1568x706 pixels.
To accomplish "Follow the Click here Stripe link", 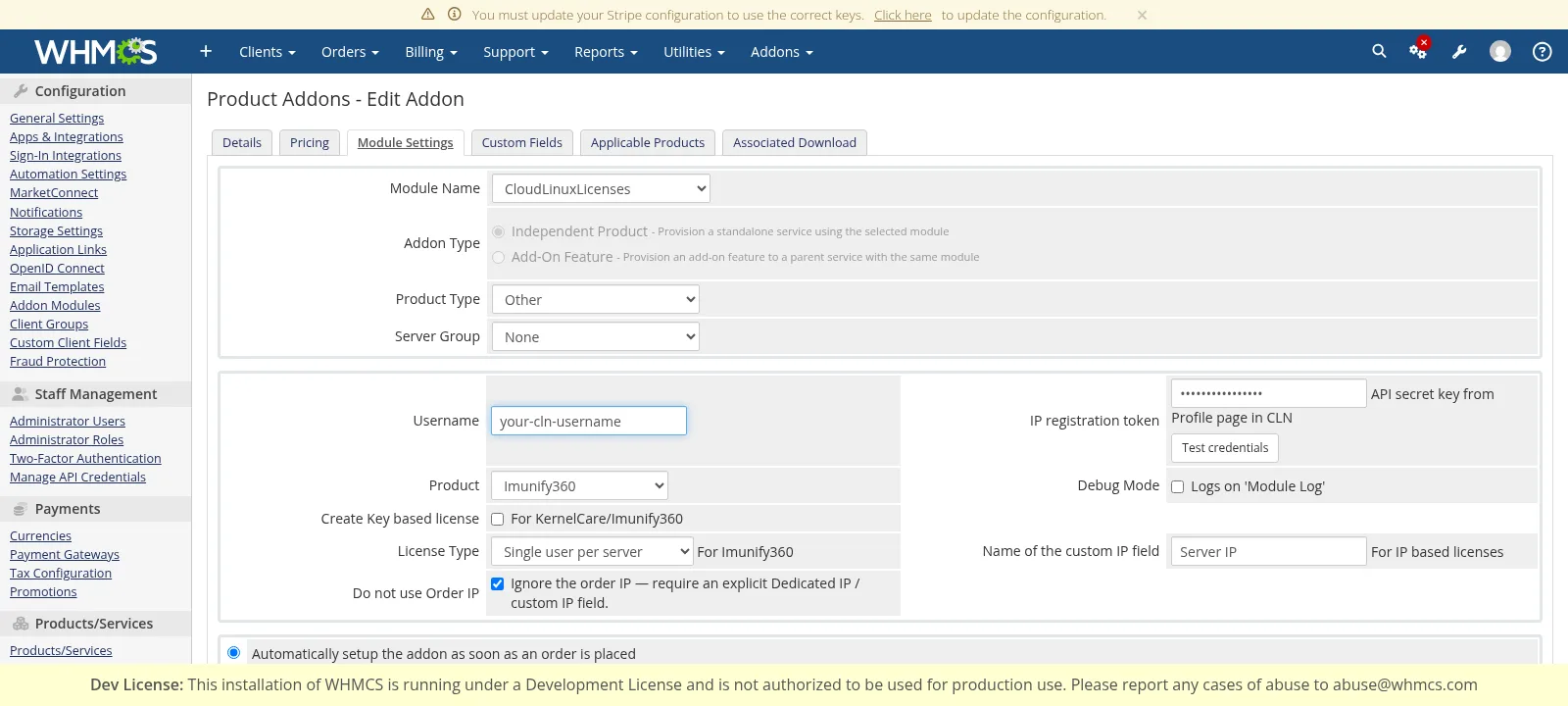I will [x=903, y=15].
